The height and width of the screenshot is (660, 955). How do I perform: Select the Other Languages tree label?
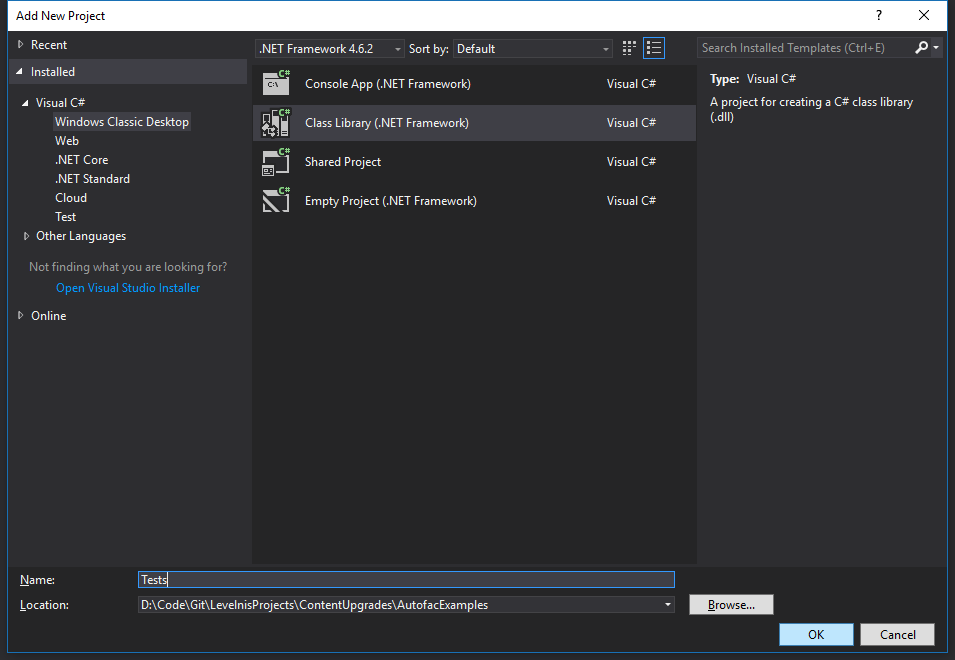click(81, 236)
